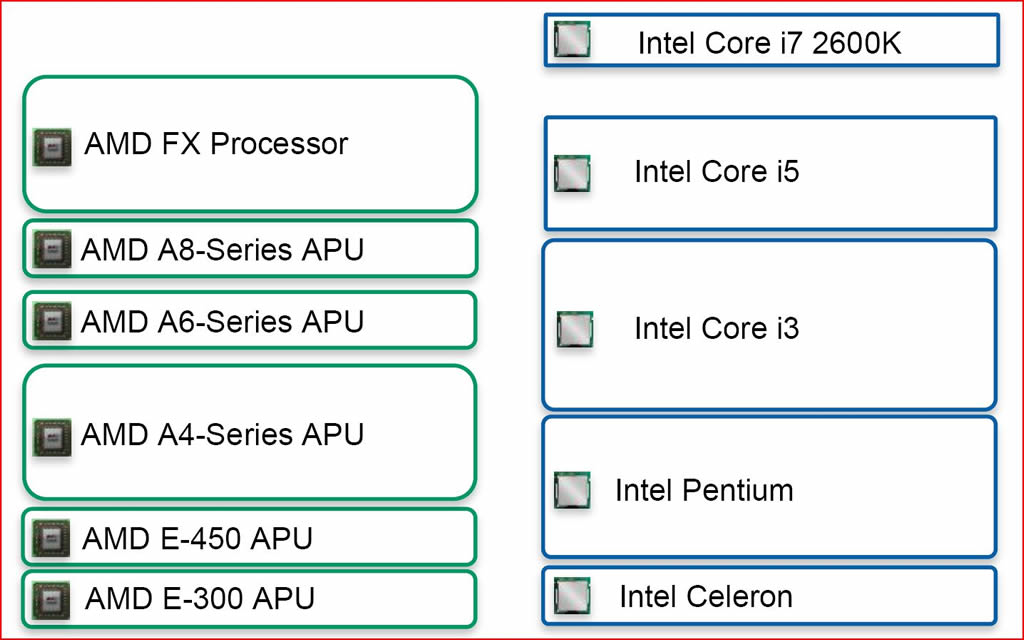Choose the AMD E-450 APU text
1024x640 pixels.
point(197,539)
